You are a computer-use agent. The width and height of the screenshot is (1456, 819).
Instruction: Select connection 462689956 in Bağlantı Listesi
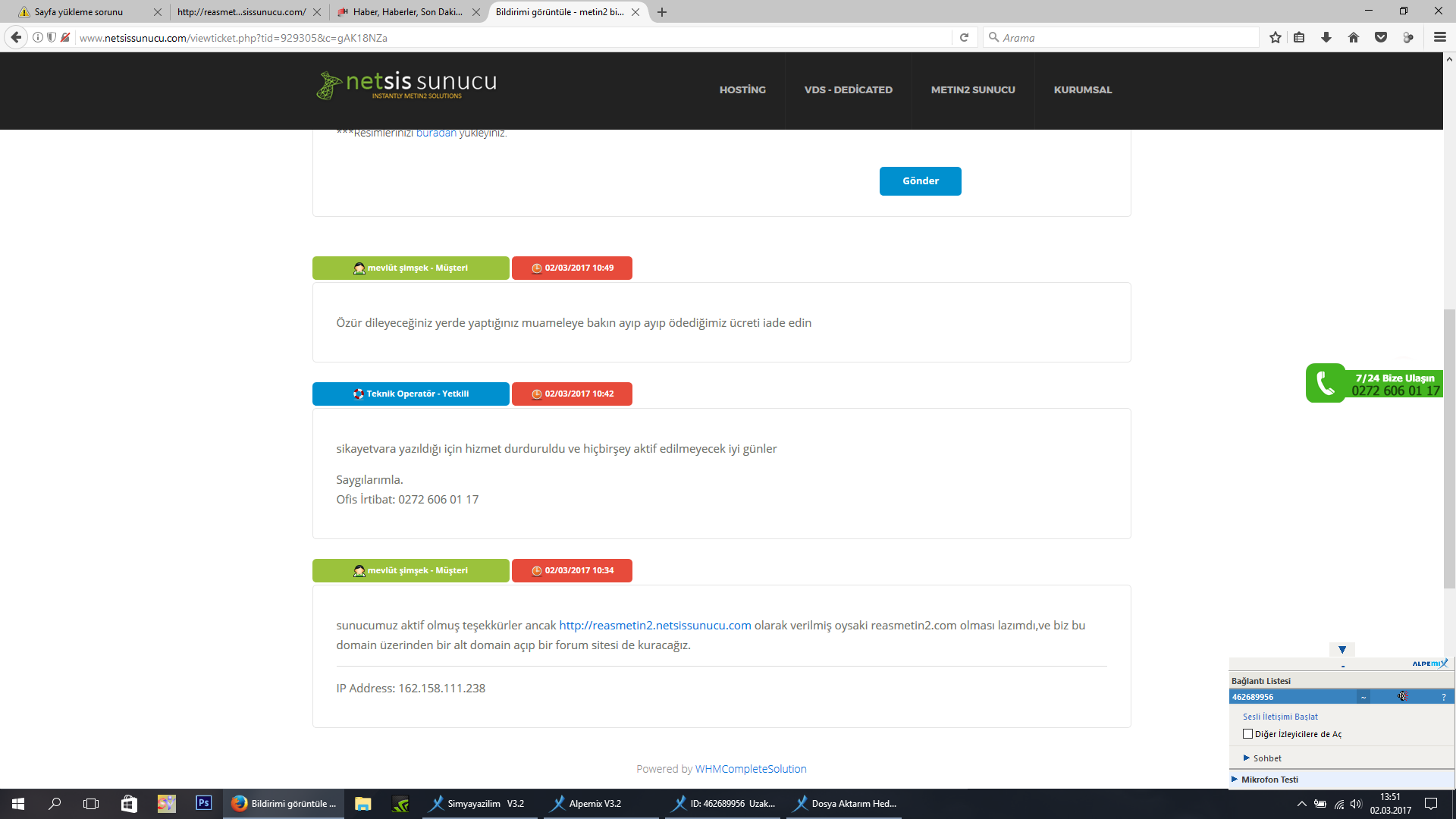click(x=1292, y=697)
